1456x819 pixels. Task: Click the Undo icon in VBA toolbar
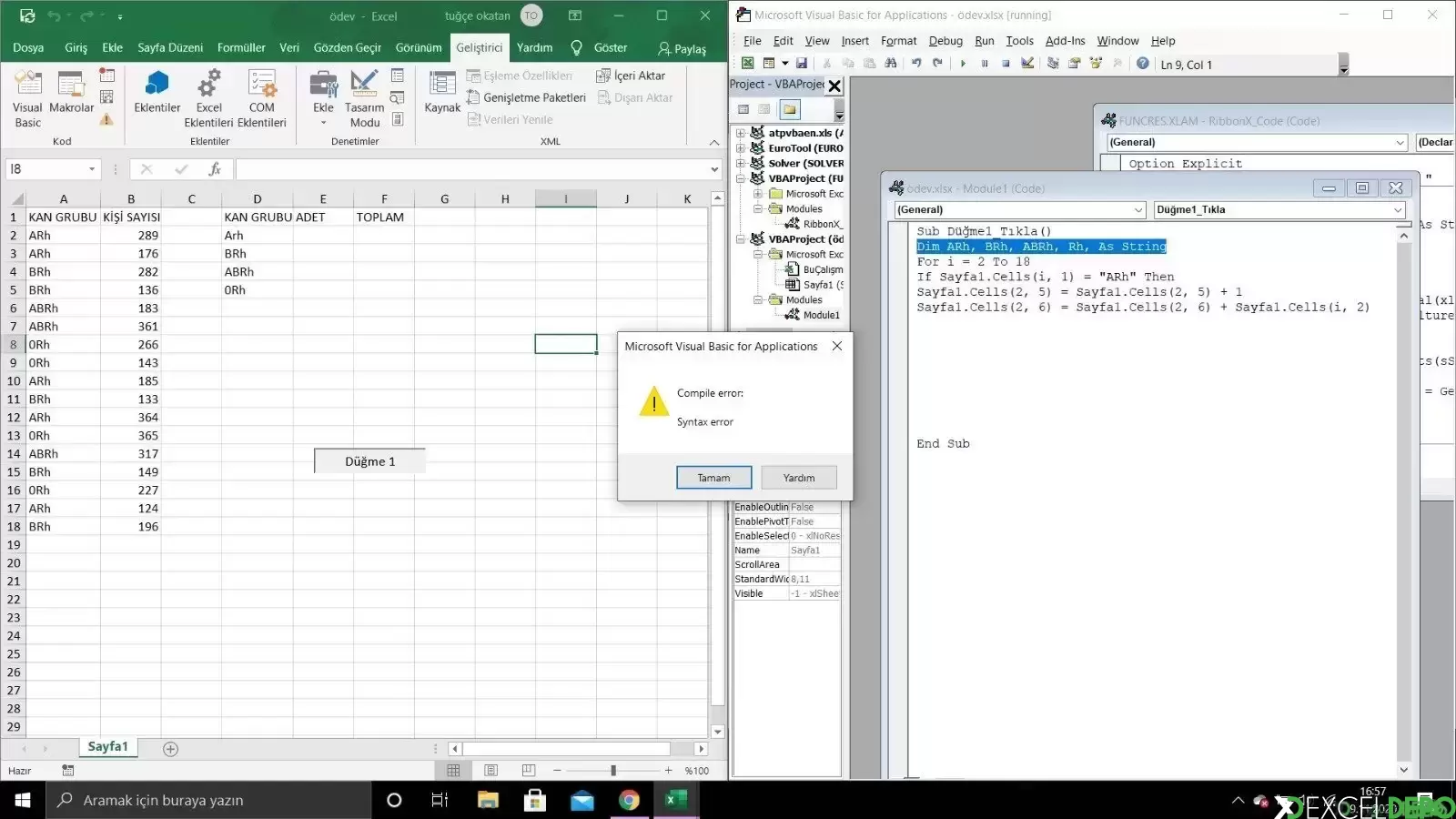[x=916, y=64]
